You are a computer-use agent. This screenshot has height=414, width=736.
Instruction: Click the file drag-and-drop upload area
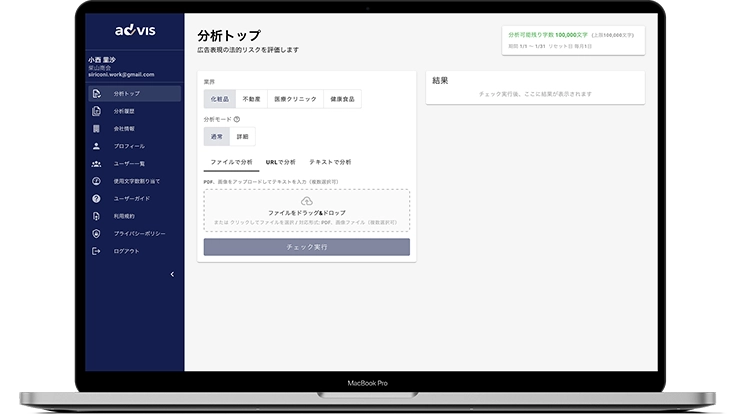(306, 210)
